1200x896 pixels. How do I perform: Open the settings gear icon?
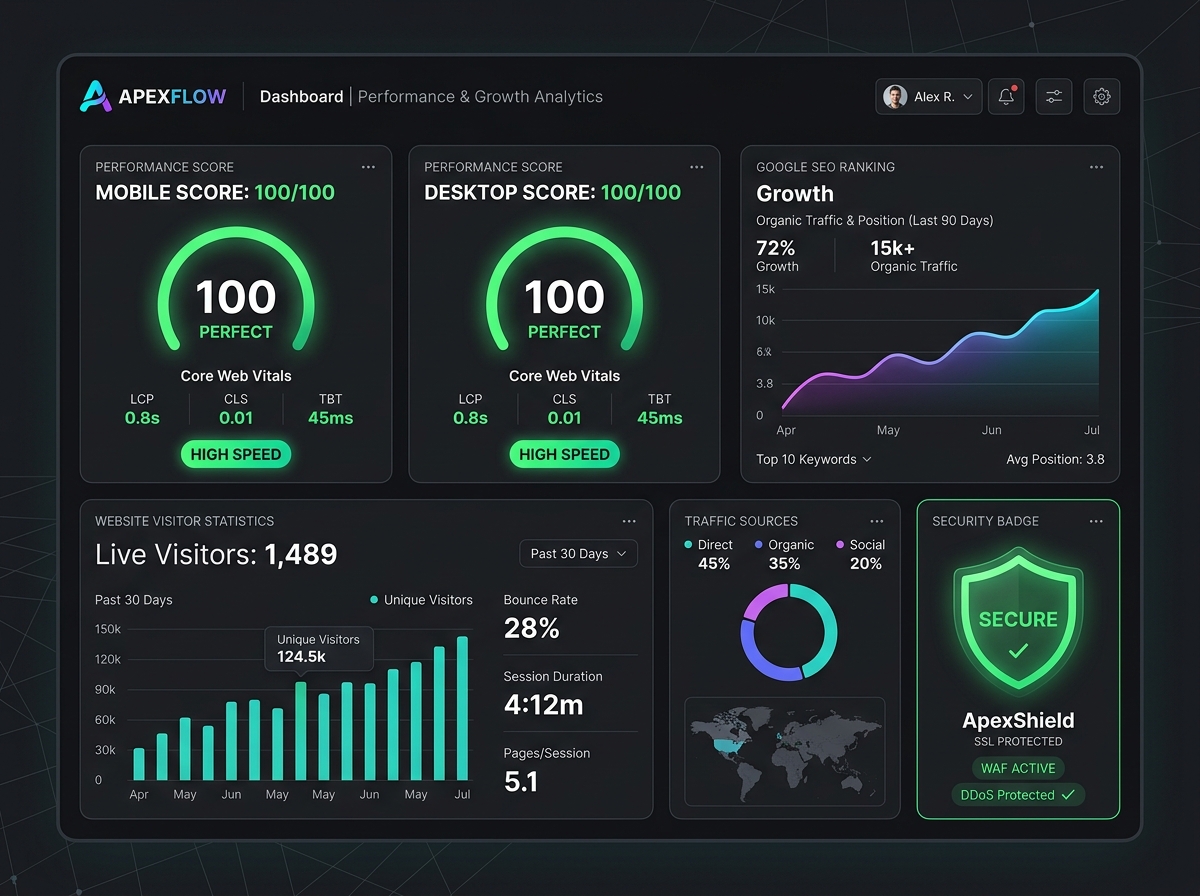click(1102, 97)
